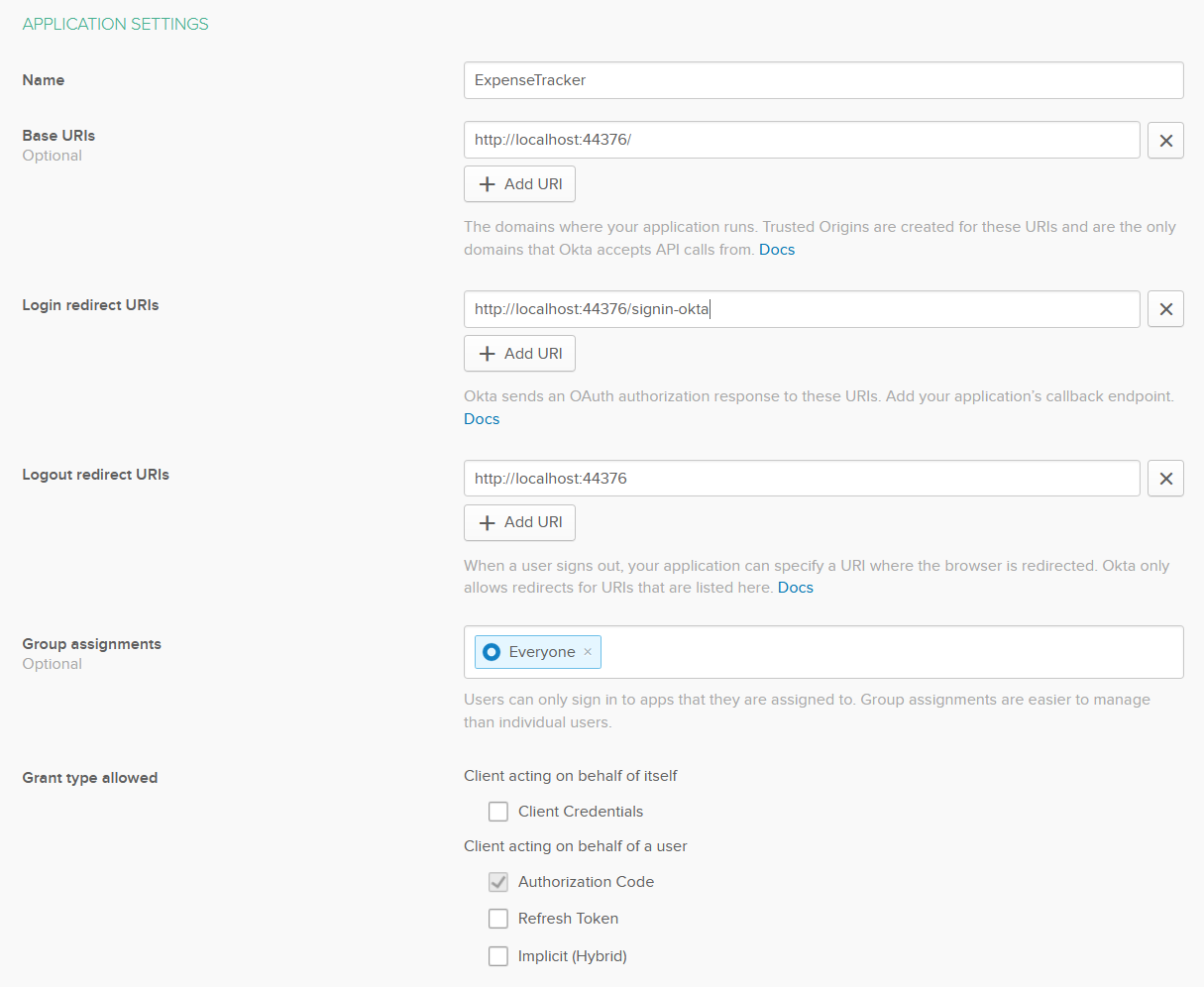Click into the Login redirect URI field
Viewport: 1204px width, 987px height.
[x=801, y=309]
